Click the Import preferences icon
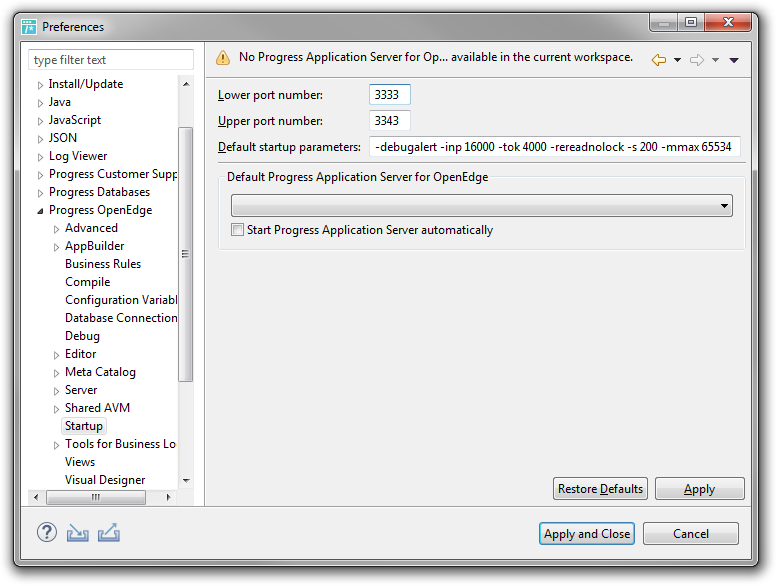Viewport: 777px width, 586px height. coord(78,533)
